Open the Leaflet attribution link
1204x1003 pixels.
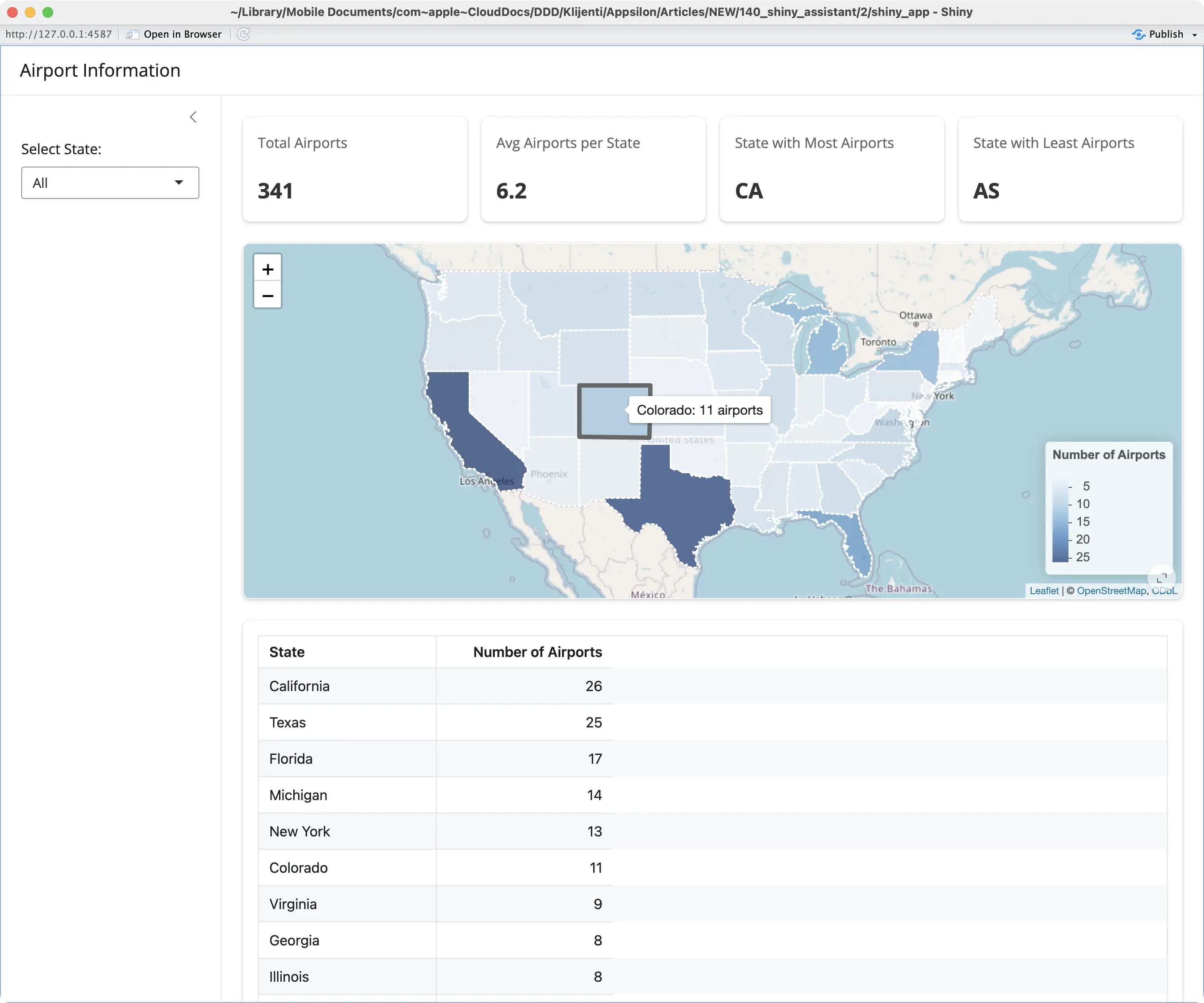tap(1044, 591)
